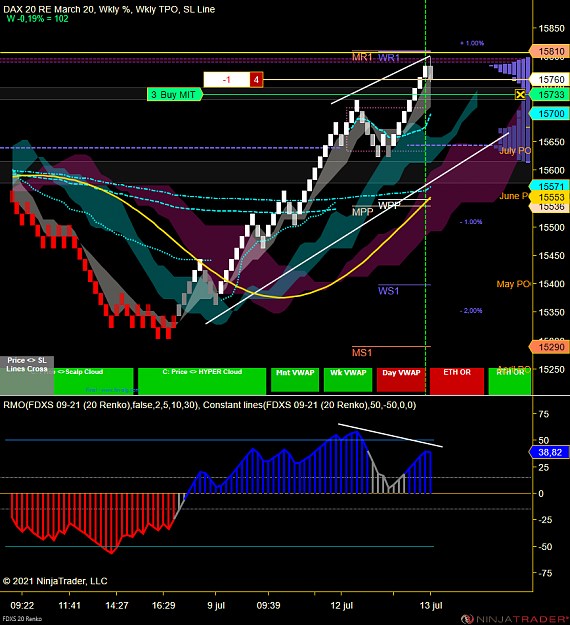Click the yellow X cancel-order icon
Screen dimensions: 570x625
pos(520,94)
